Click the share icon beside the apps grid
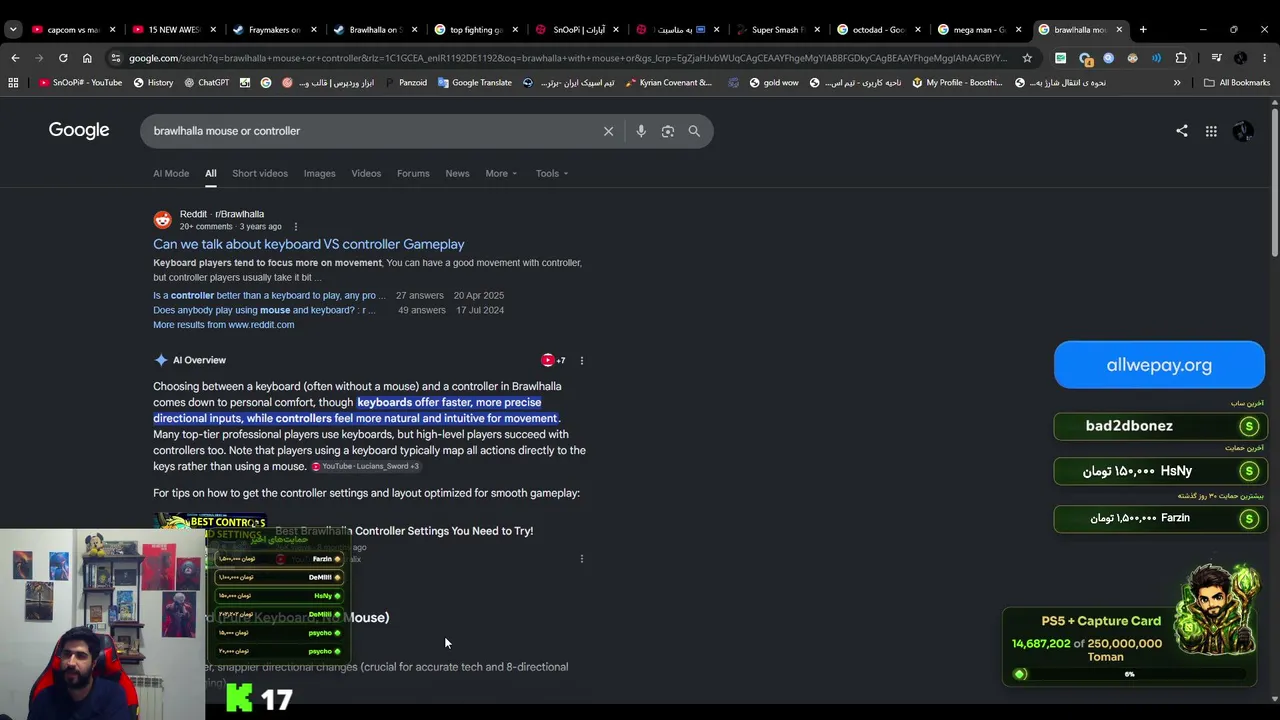This screenshot has height=720, width=1280. click(x=1182, y=131)
